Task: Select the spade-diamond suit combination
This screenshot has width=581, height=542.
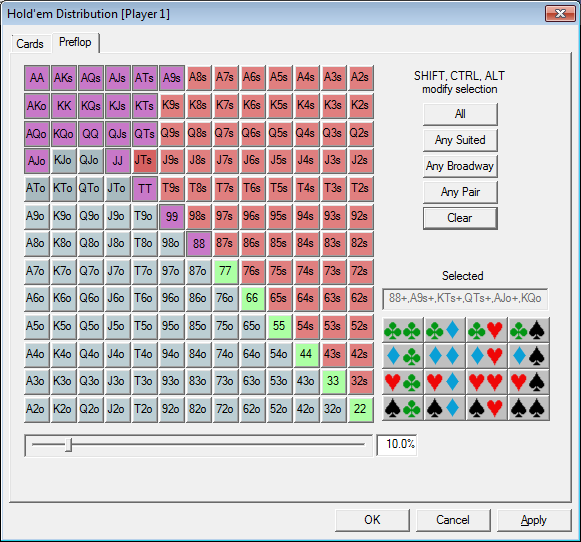Action: coord(444,408)
